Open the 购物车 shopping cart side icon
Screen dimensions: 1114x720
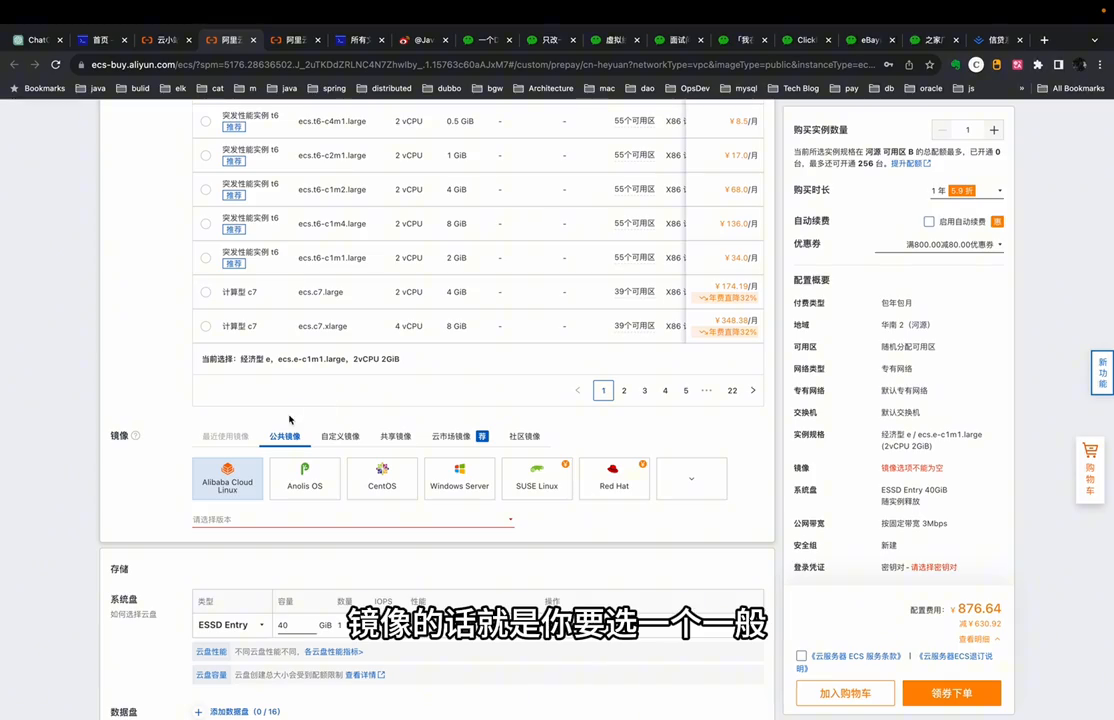pos(1090,468)
